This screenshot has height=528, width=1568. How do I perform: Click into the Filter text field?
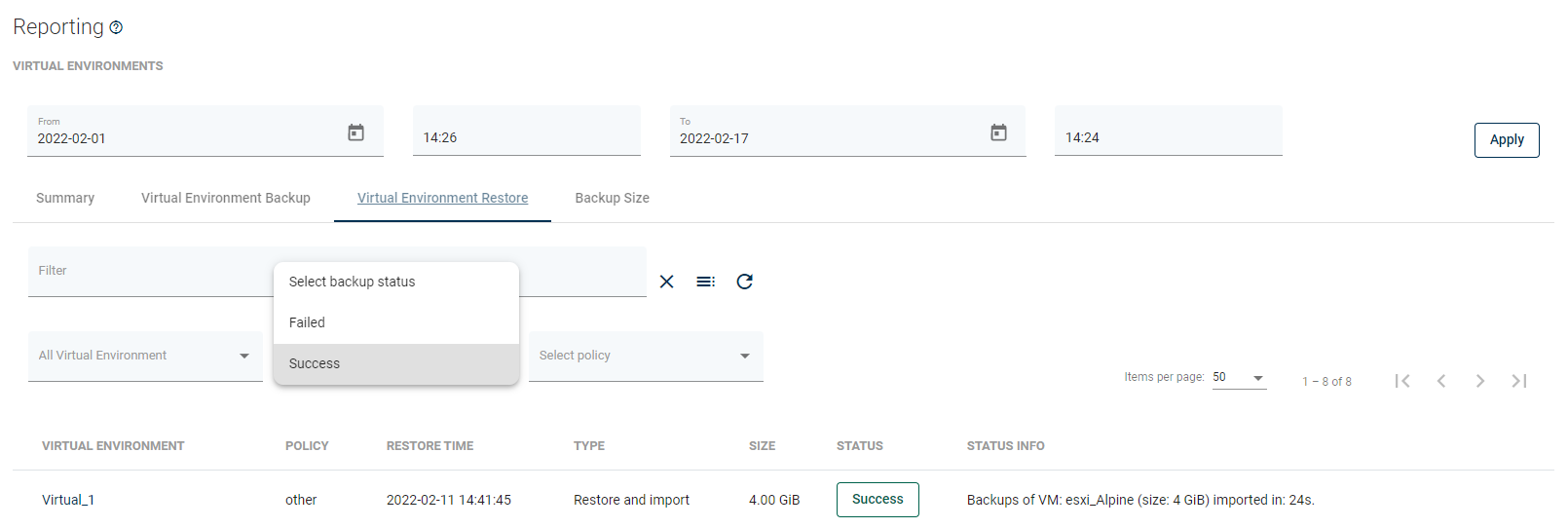click(146, 272)
